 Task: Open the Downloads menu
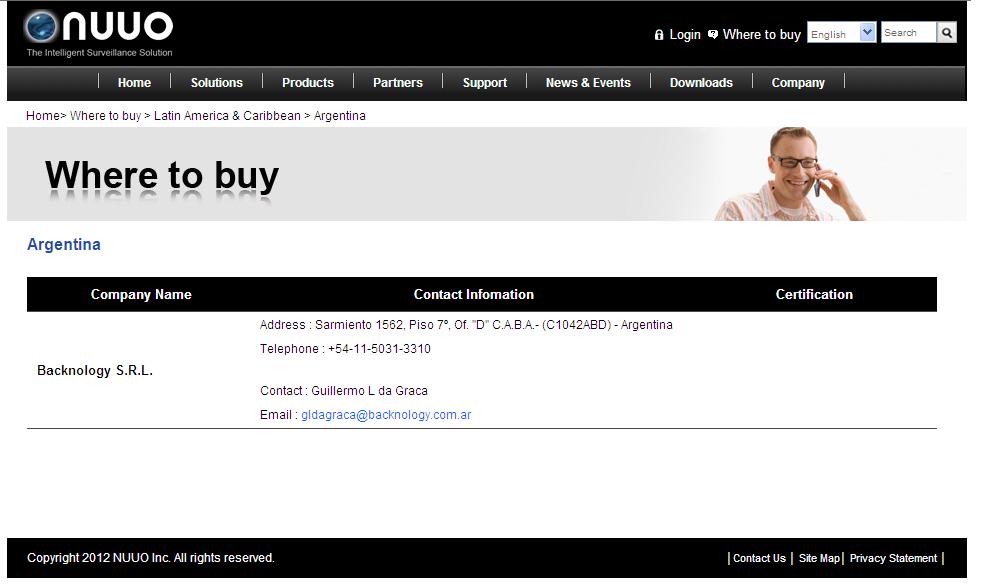coord(701,82)
